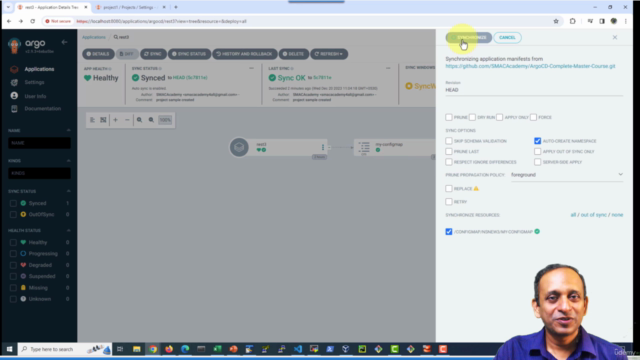The height and width of the screenshot is (360, 640).
Task: Filter by OutOfSync status
Action: [x=13, y=214]
